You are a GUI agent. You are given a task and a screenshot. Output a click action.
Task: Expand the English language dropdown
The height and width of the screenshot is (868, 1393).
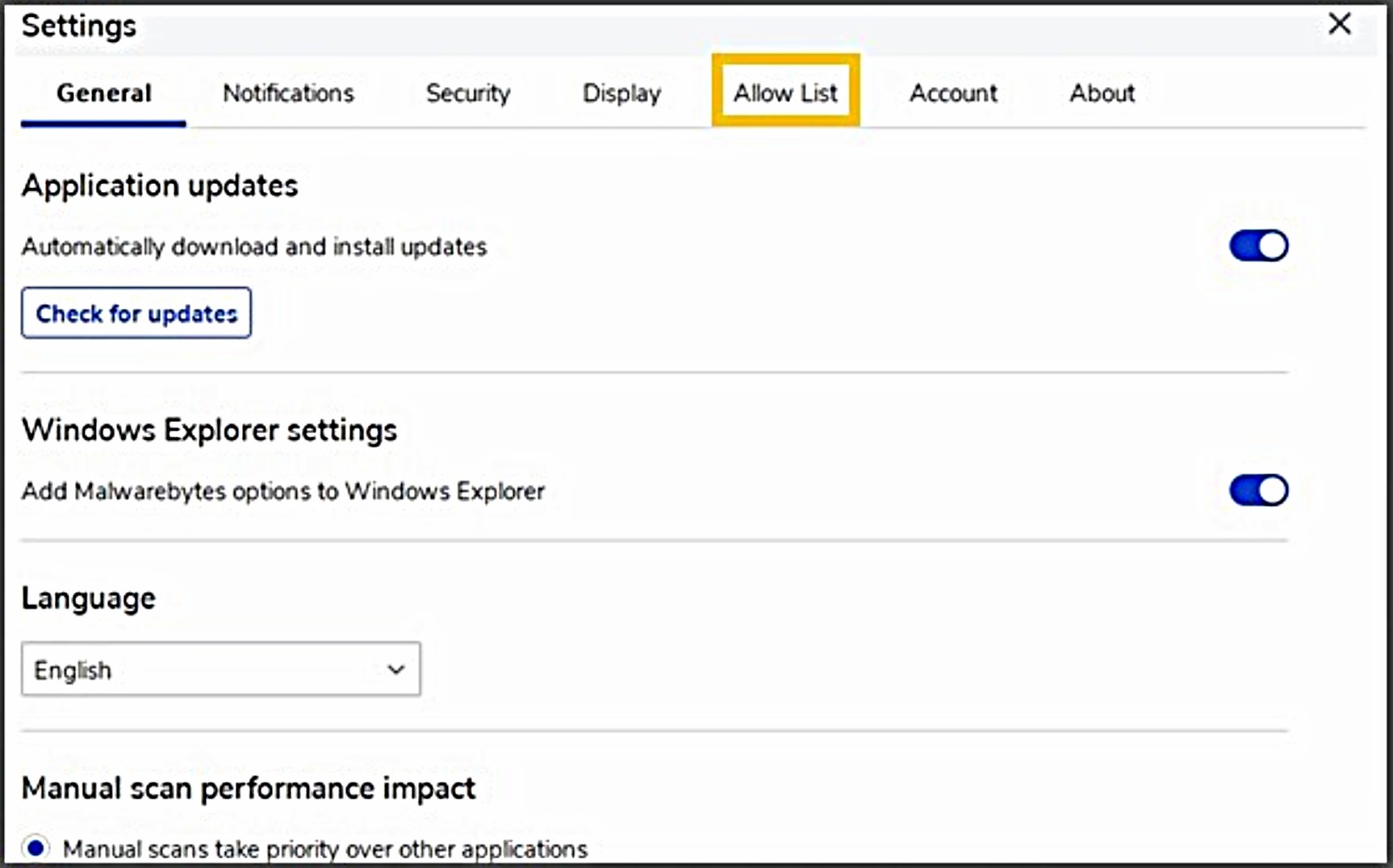click(220, 670)
